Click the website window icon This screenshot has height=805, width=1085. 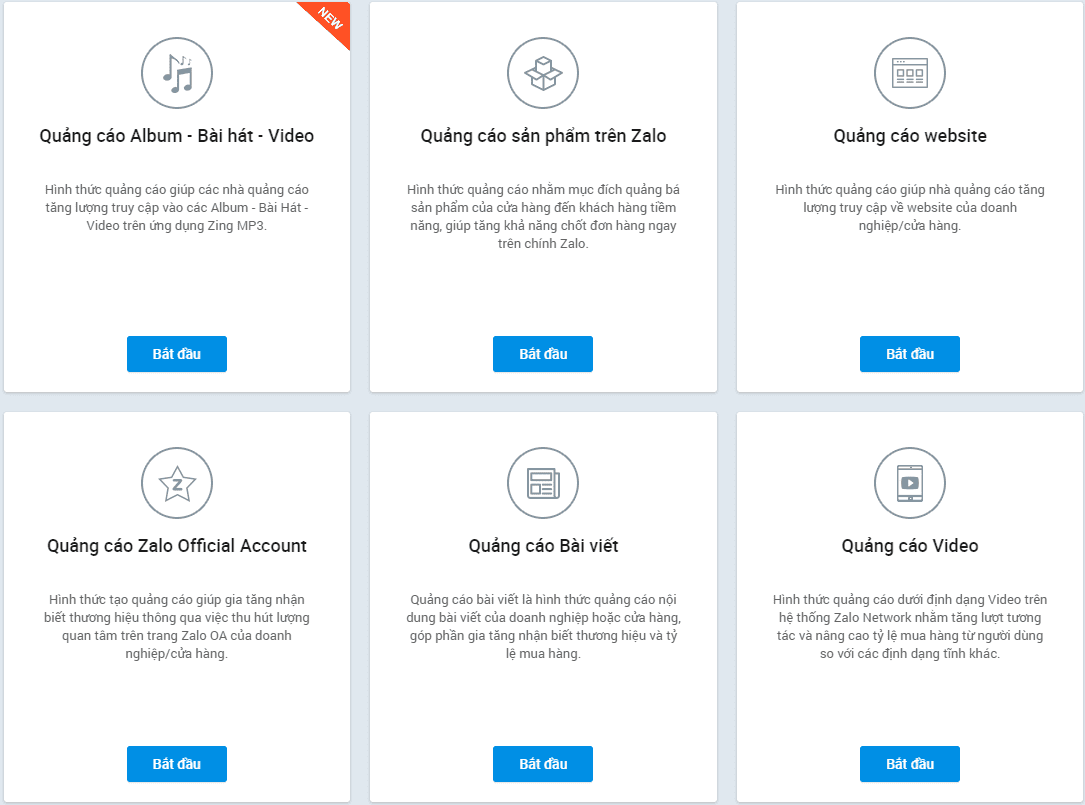tap(910, 73)
